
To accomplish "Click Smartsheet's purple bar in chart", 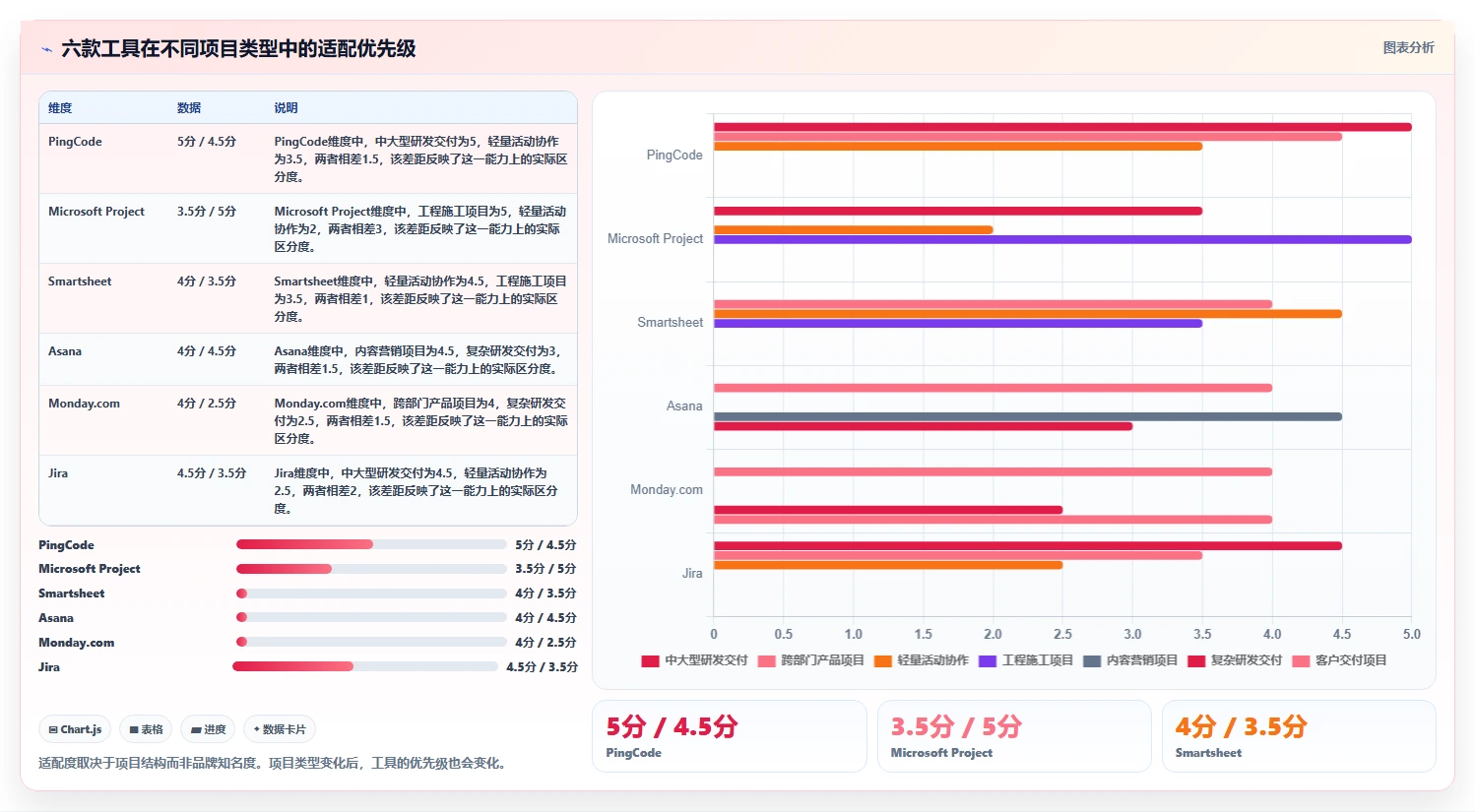I will pyautogui.click(x=958, y=324).
